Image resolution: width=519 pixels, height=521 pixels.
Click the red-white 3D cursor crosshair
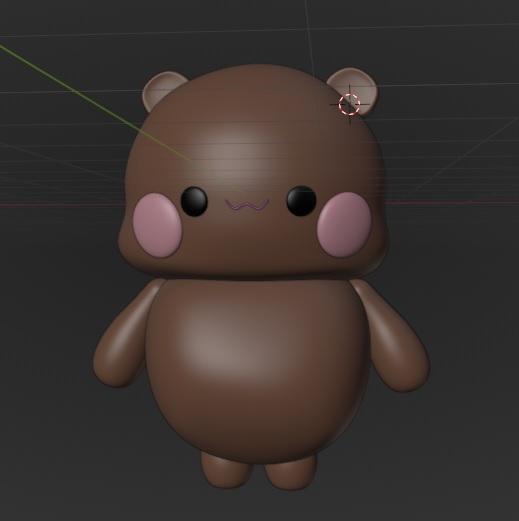pyautogui.click(x=349, y=104)
